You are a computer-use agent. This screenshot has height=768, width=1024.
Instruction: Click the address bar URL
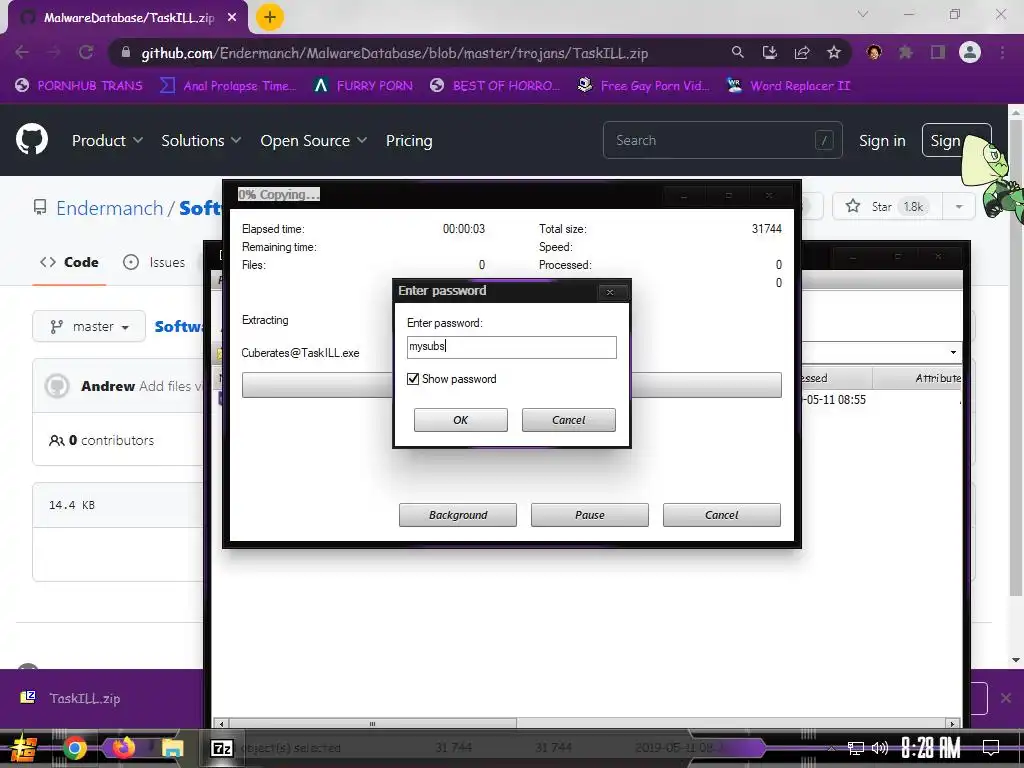click(394, 53)
